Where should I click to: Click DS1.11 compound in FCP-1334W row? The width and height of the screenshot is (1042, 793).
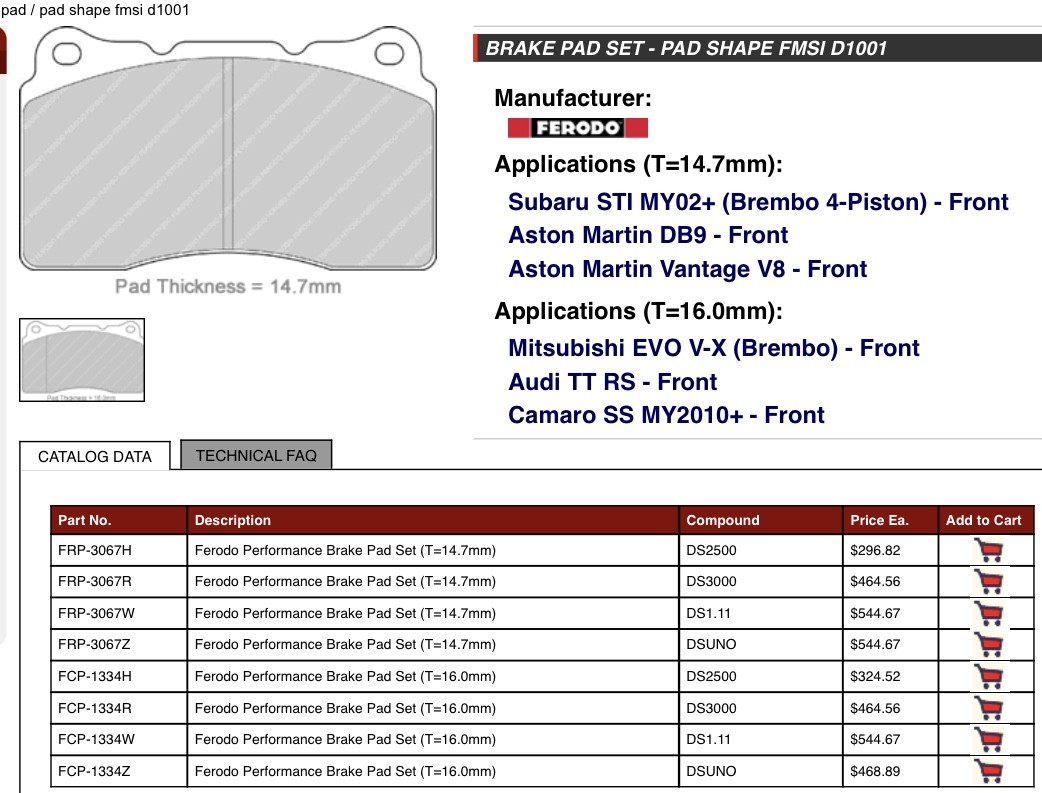(760, 739)
